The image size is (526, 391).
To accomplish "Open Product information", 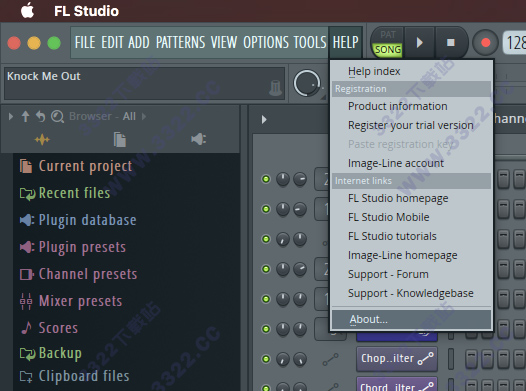I will click(x=411, y=106).
